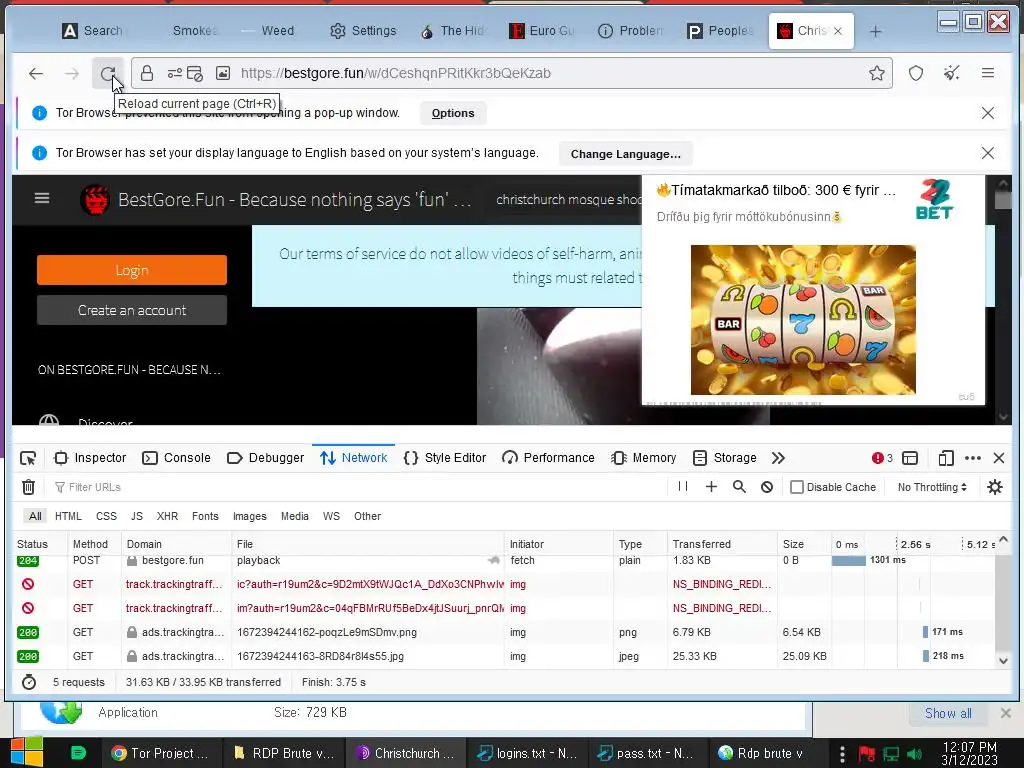Open the DevTools three-dot options menu
This screenshot has height=768, width=1024.
972,458
